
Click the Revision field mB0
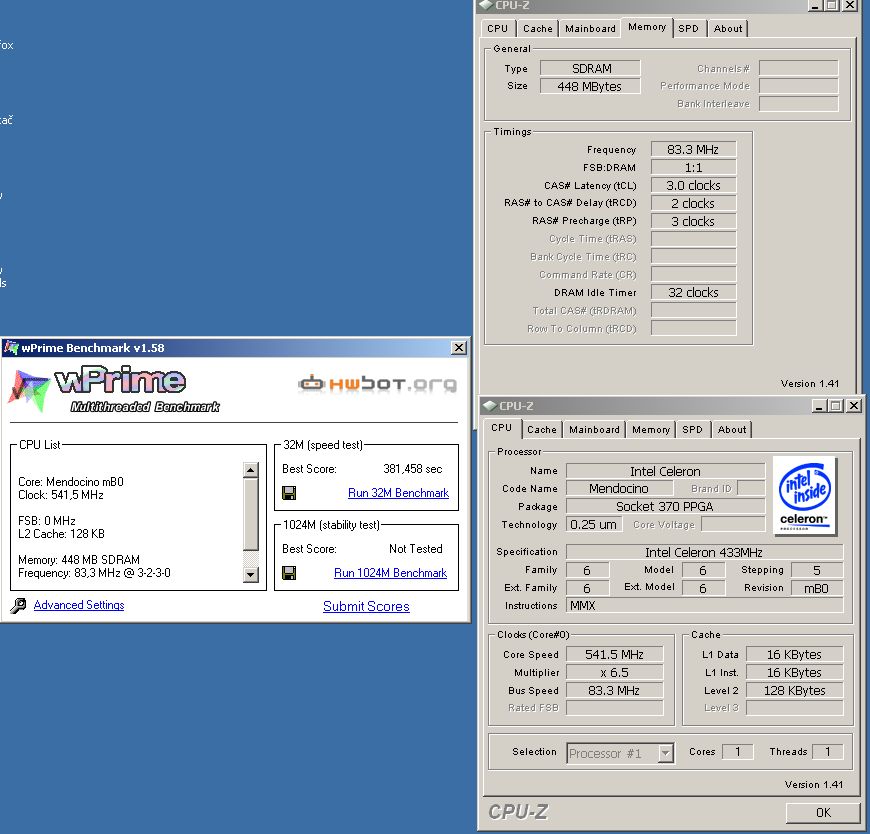point(817,588)
